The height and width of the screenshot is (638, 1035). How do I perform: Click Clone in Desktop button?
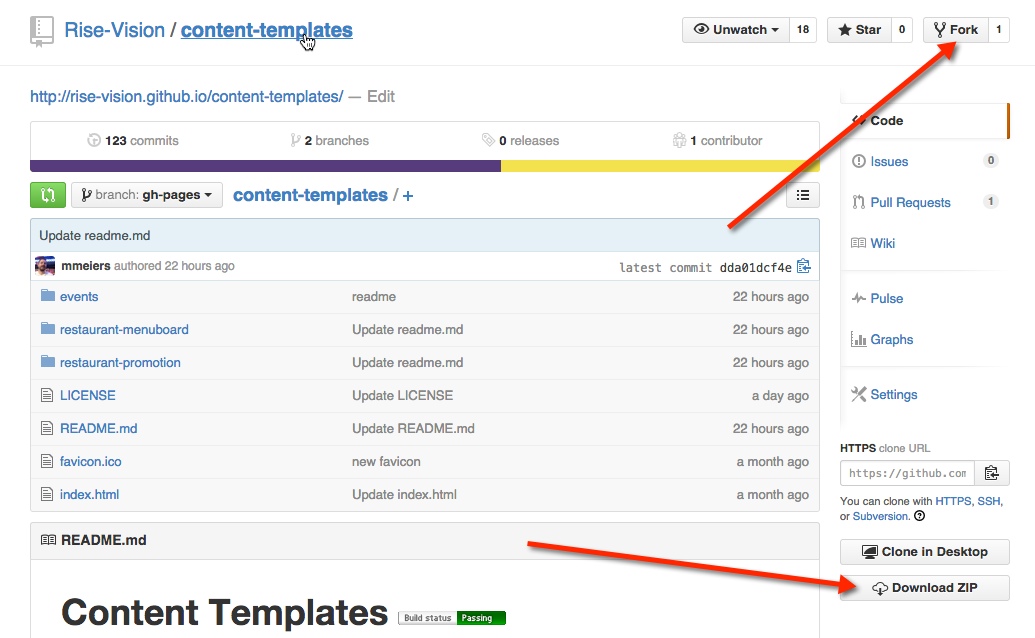click(x=925, y=552)
